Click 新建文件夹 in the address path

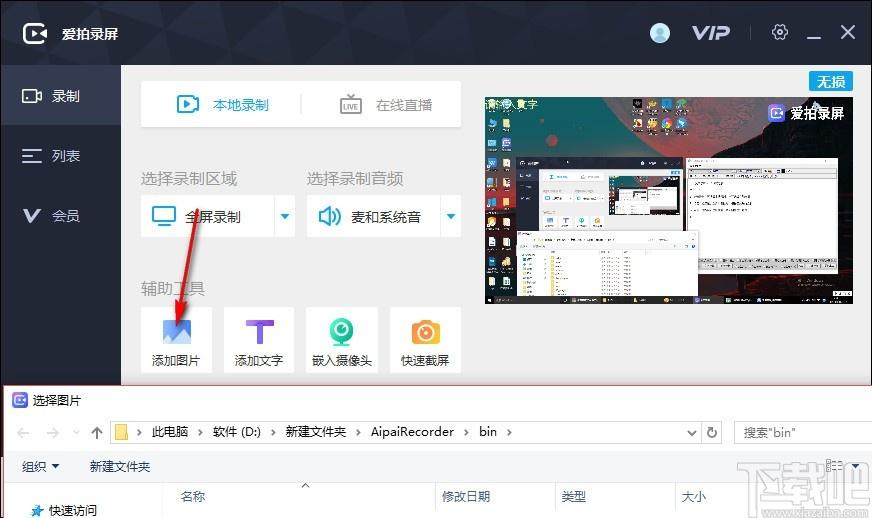pos(315,432)
